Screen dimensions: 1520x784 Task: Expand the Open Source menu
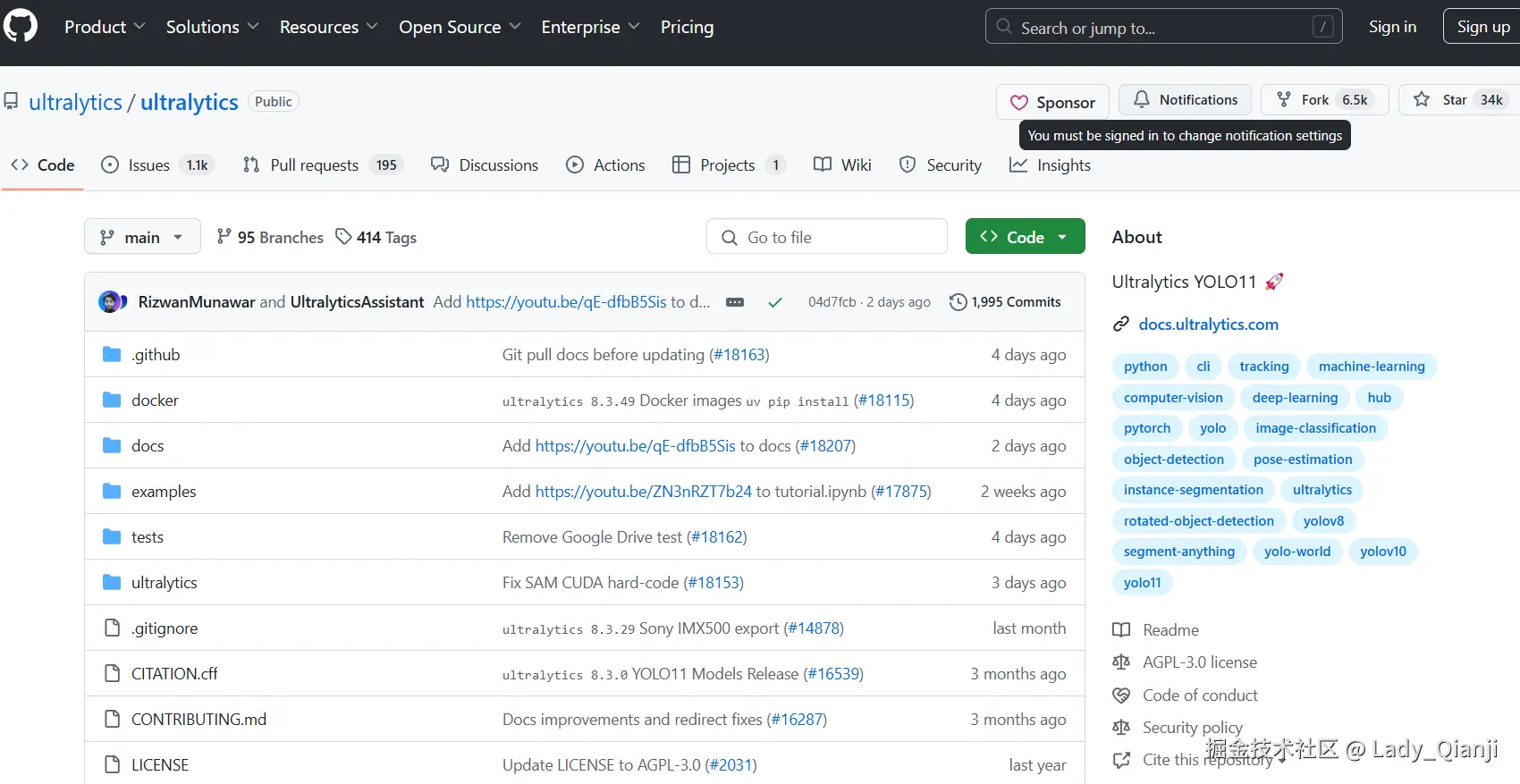coord(460,27)
